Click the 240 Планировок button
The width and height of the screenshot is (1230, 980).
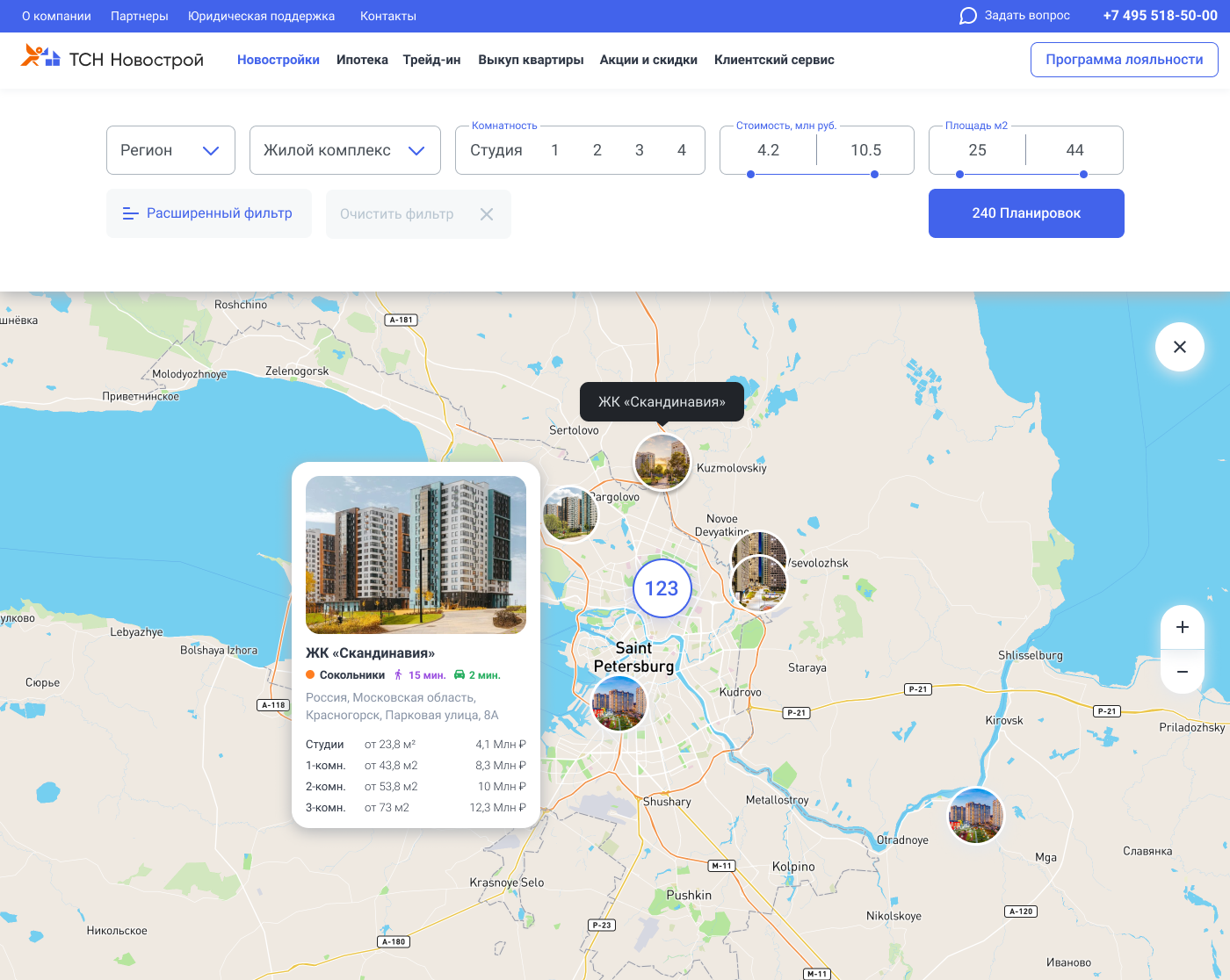(1026, 213)
